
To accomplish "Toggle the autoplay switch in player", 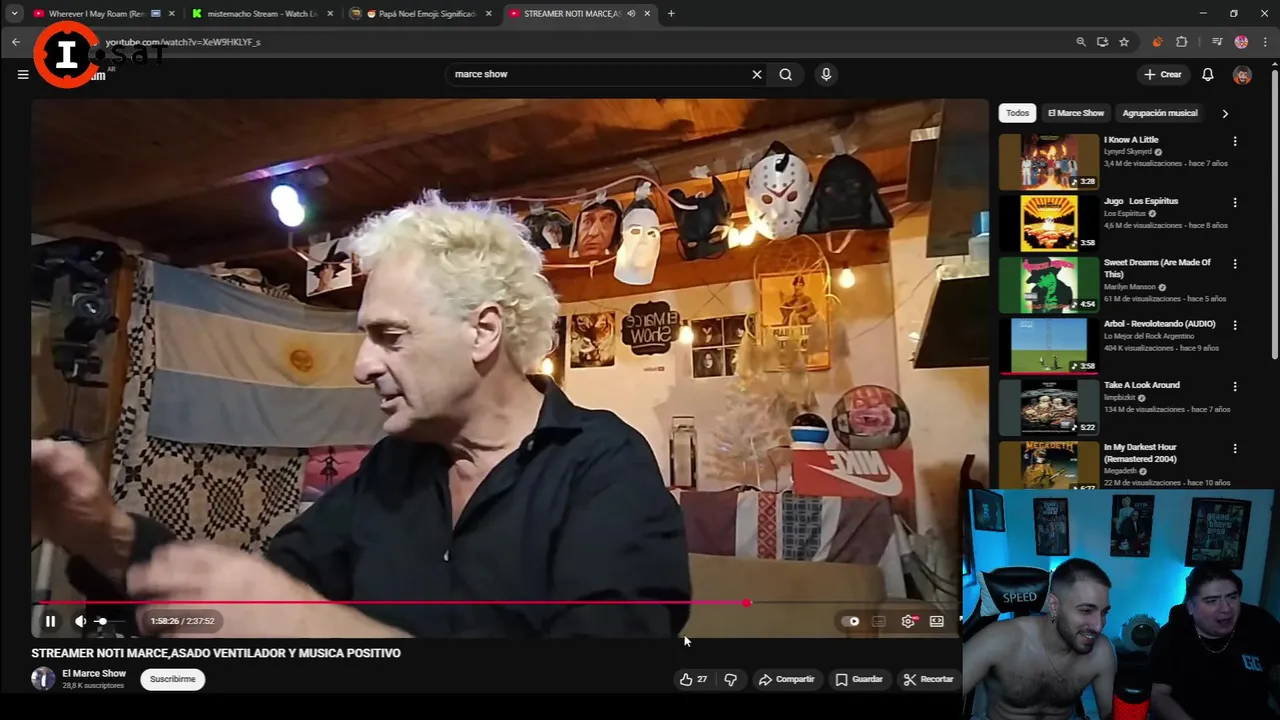I will pyautogui.click(x=850, y=621).
